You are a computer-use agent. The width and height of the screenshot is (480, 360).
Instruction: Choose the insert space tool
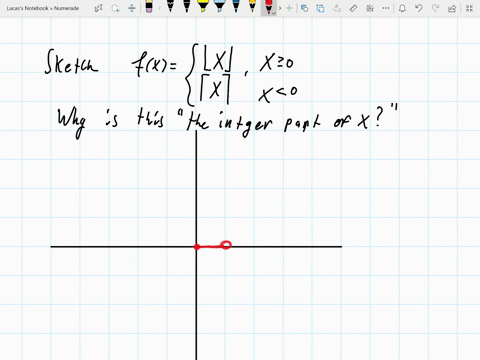tap(132, 8)
